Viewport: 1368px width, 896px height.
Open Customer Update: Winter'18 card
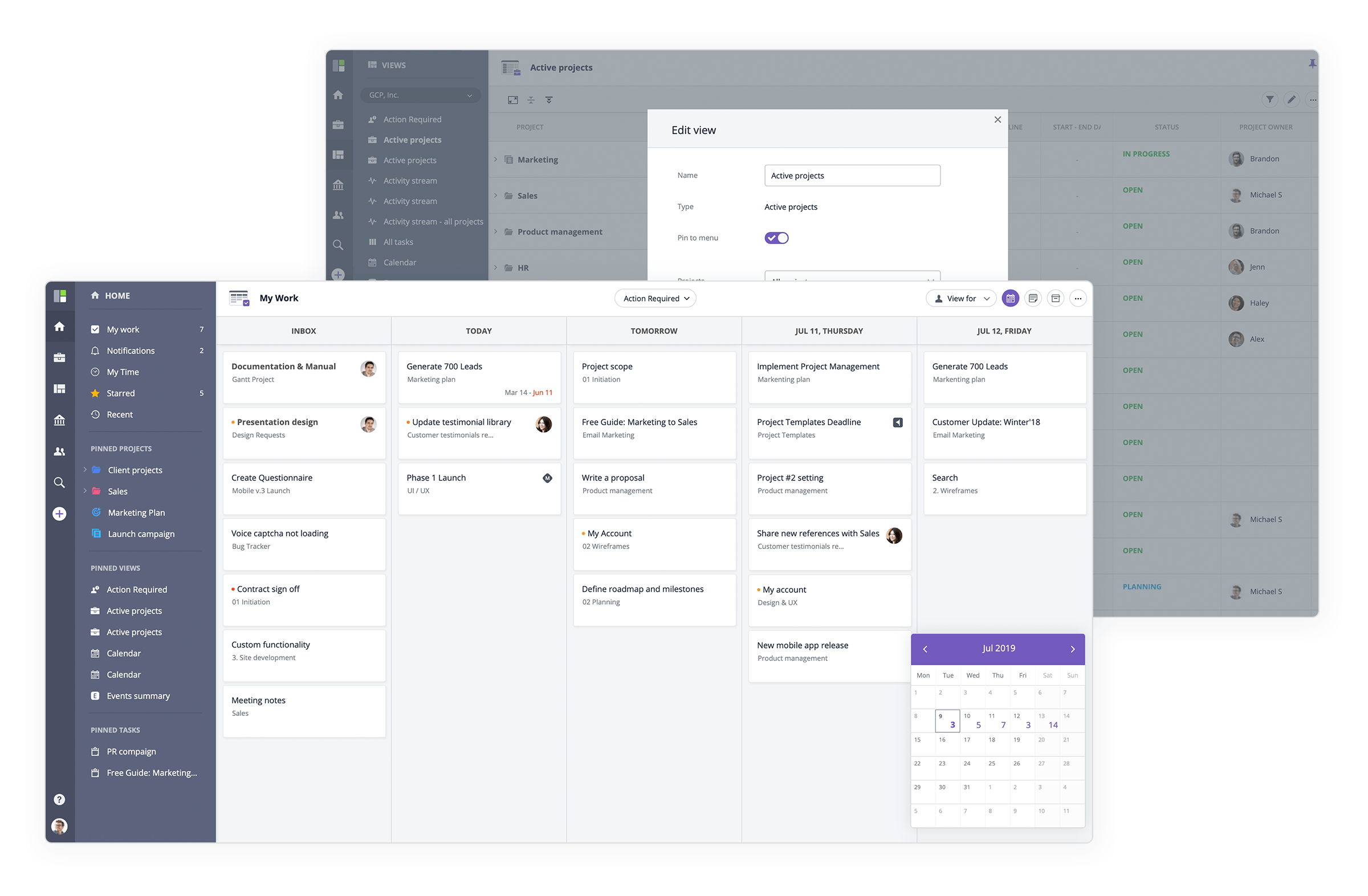click(x=1005, y=433)
